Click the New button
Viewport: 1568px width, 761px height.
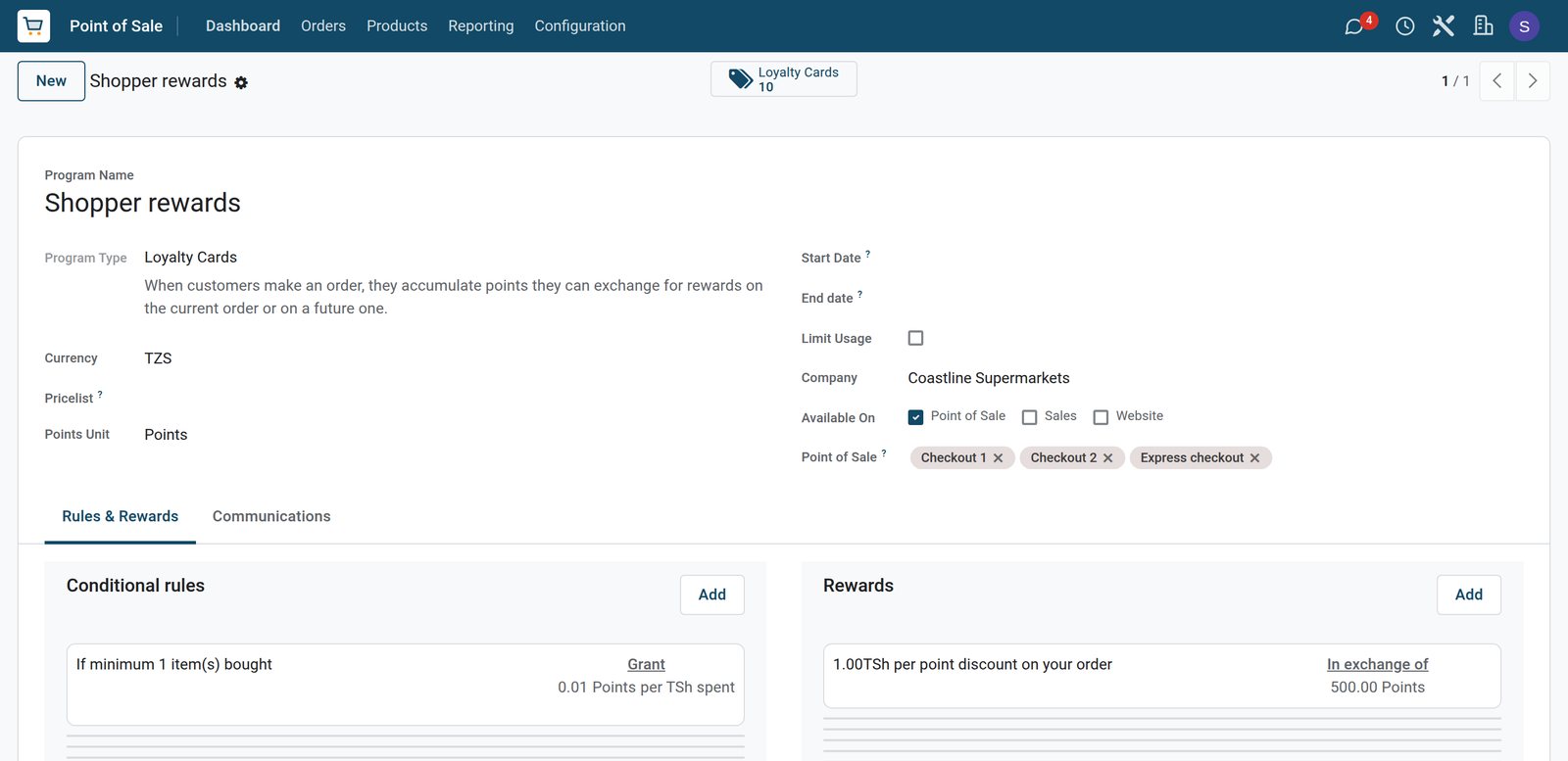click(x=51, y=81)
